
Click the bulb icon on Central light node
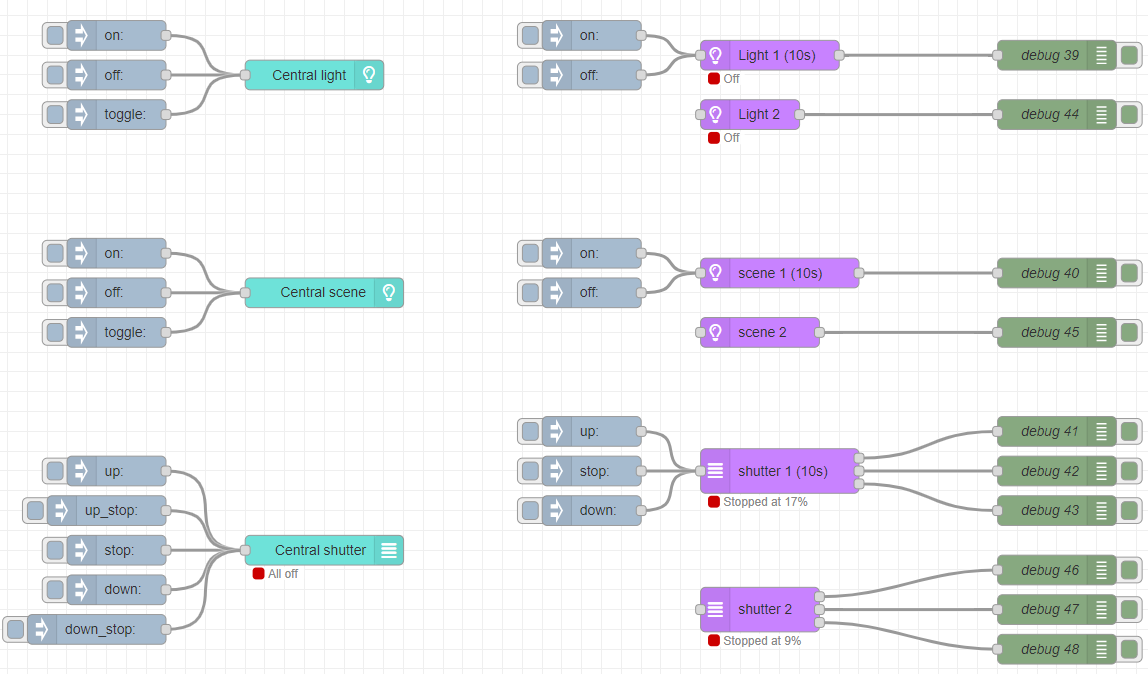(369, 75)
